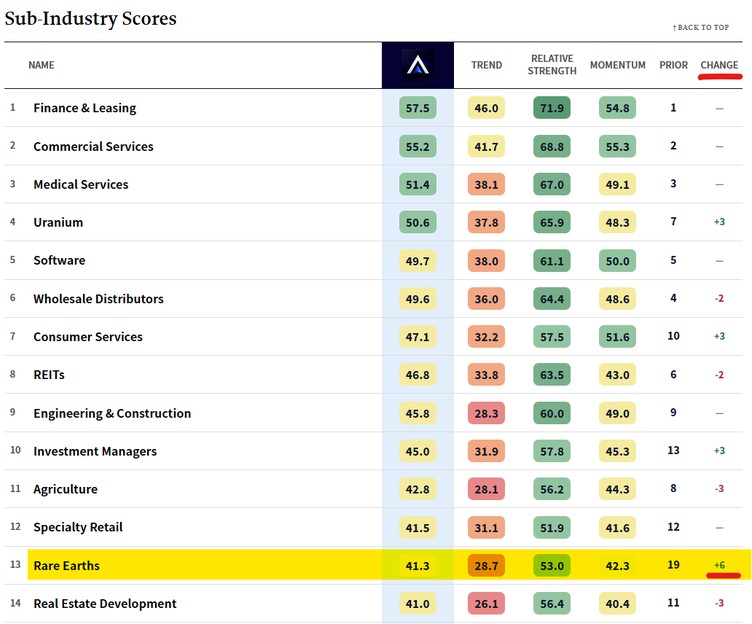The height and width of the screenshot is (624, 752).
Task: Select the Uranium sub-industry name
Action: coord(58,223)
